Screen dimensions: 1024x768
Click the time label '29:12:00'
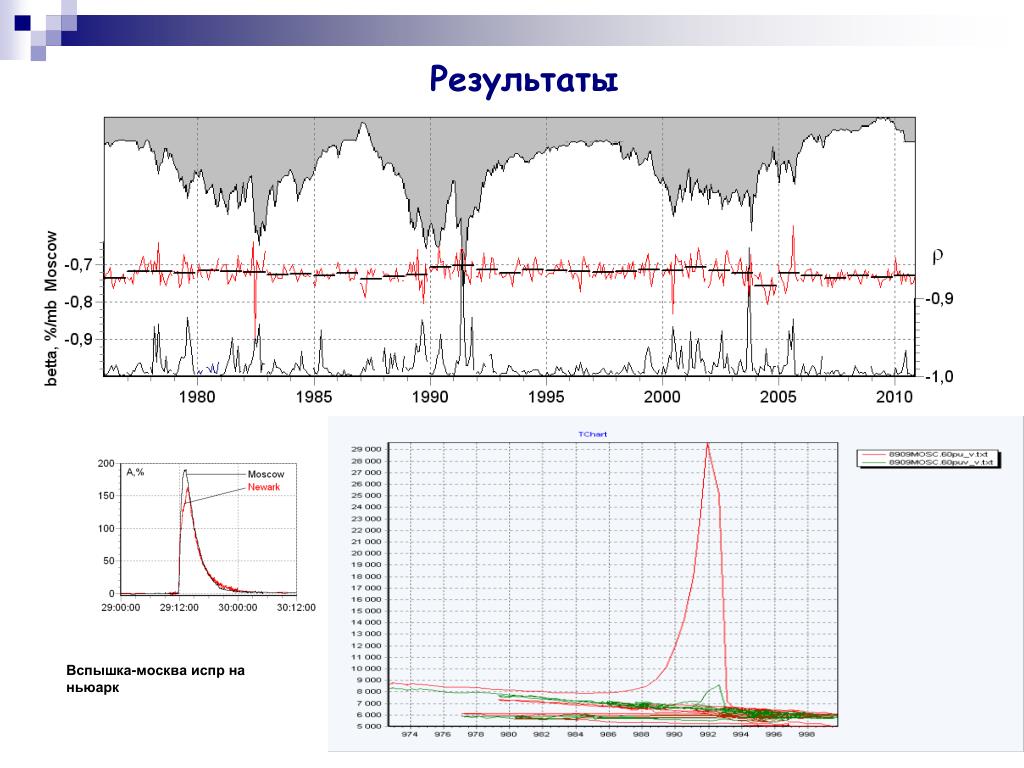point(180,607)
